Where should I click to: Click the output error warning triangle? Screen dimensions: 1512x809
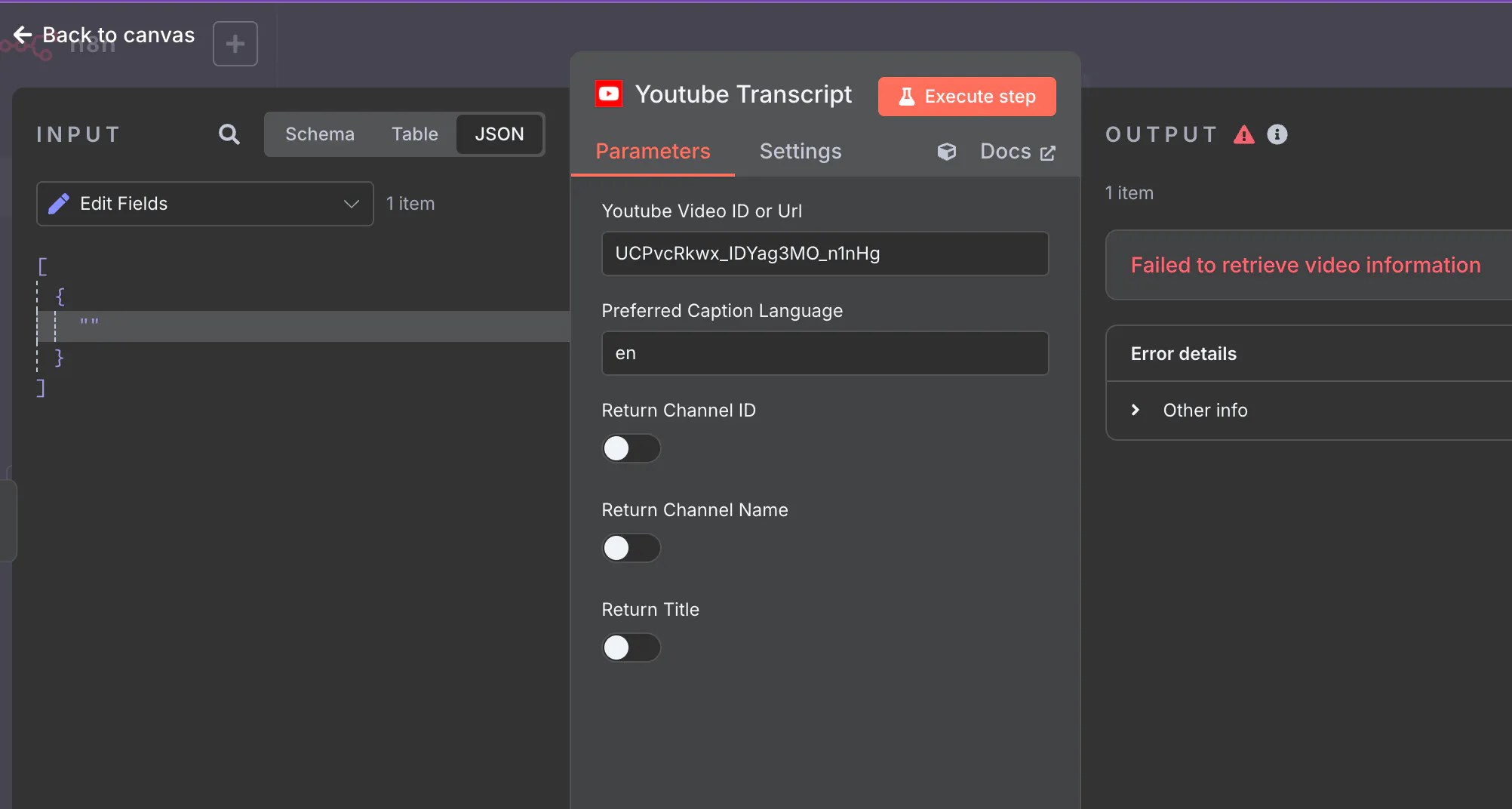click(x=1244, y=134)
